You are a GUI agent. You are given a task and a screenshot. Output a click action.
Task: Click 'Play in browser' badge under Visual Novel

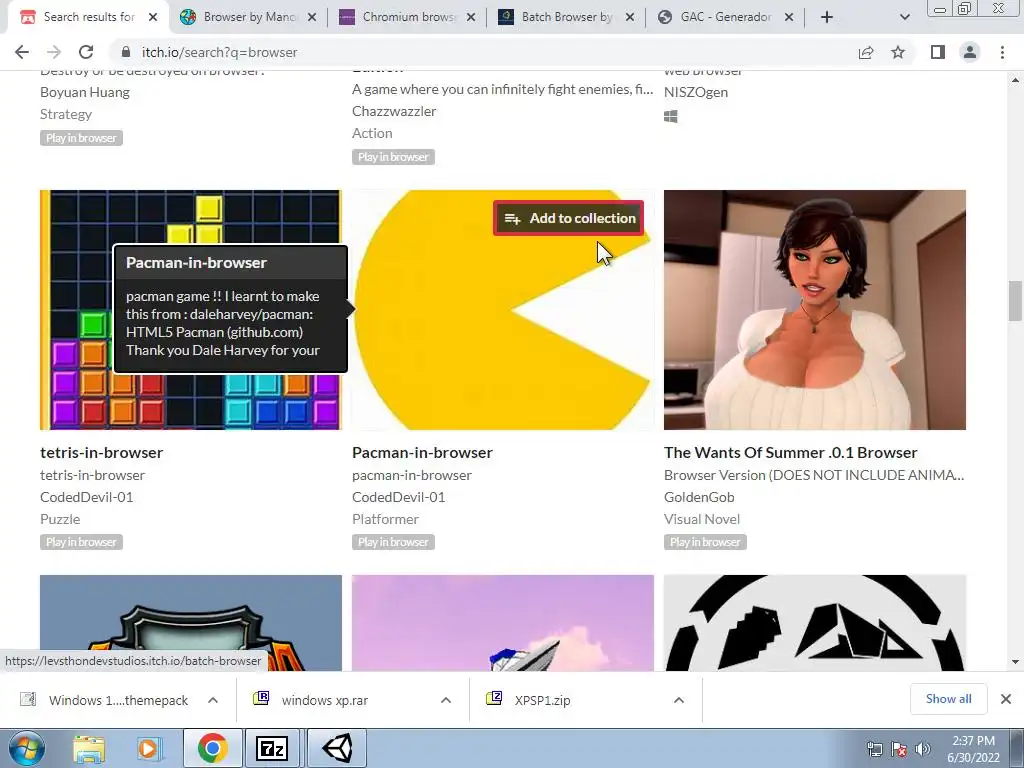705,542
